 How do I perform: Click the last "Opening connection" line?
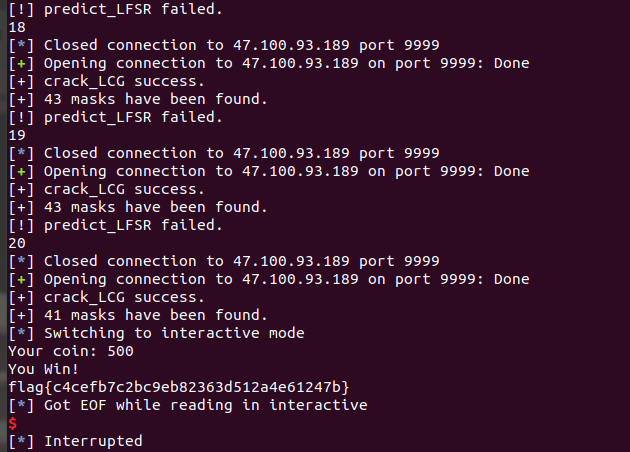(x=268, y=279)
